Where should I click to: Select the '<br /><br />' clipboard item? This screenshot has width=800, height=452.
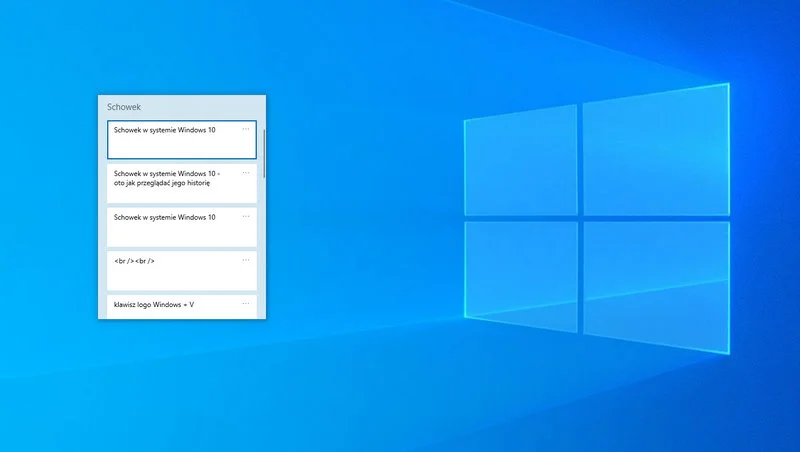click(182, 270)
